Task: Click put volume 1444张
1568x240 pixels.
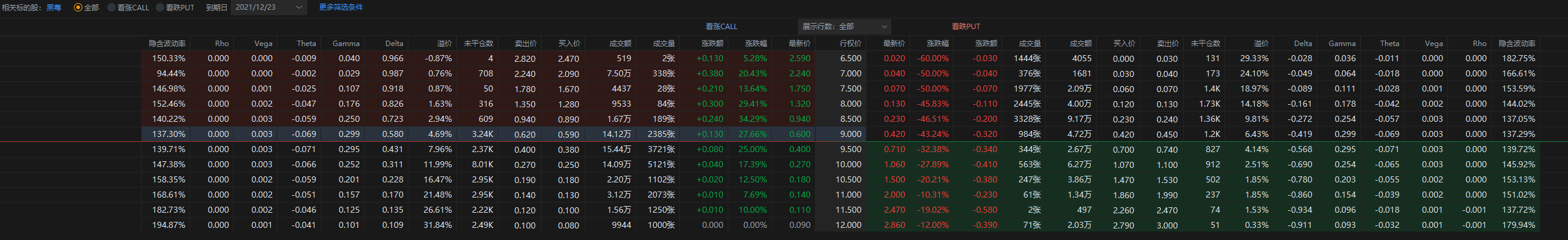Action: (x=1028, y=58)
